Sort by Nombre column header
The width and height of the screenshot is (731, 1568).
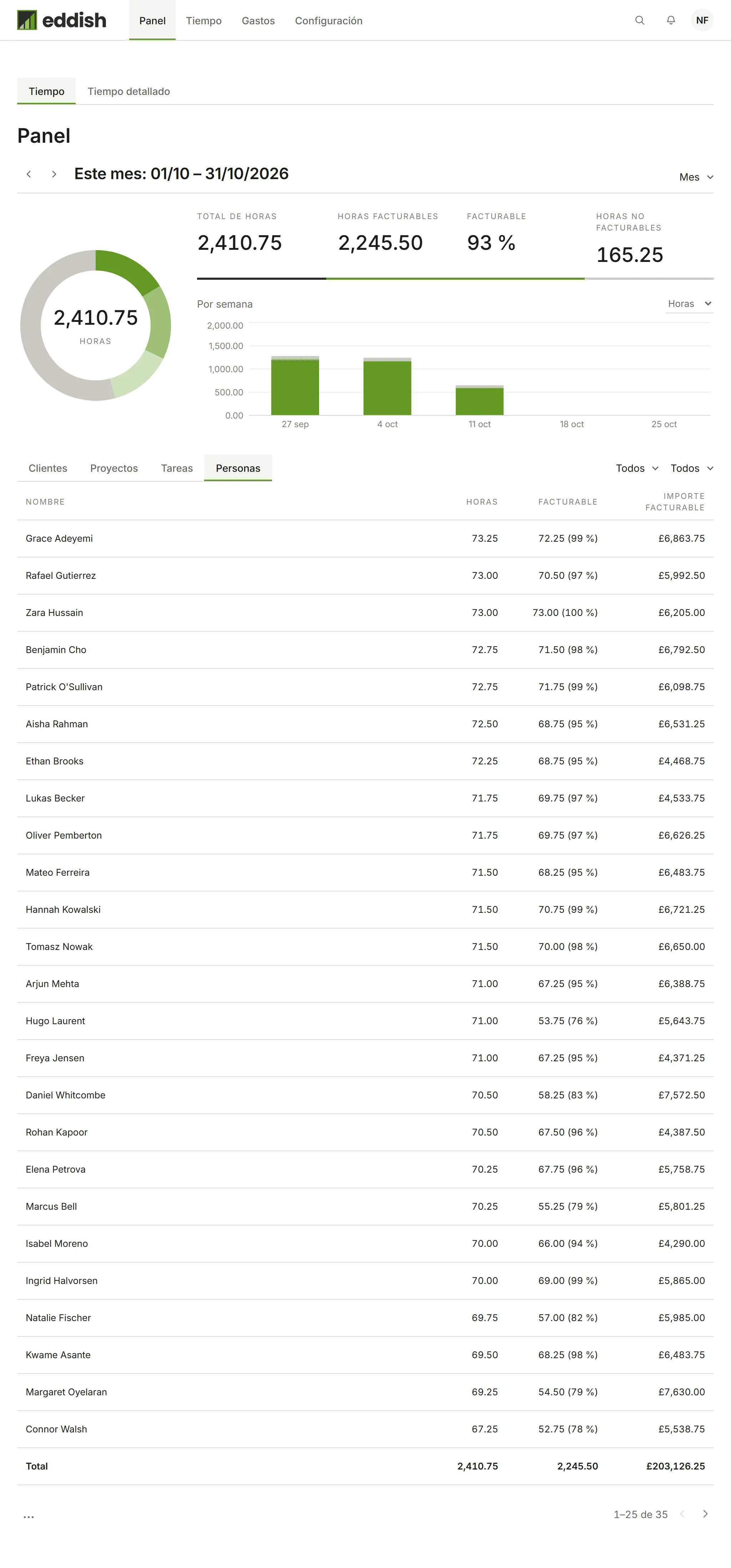tap(45, 502)
